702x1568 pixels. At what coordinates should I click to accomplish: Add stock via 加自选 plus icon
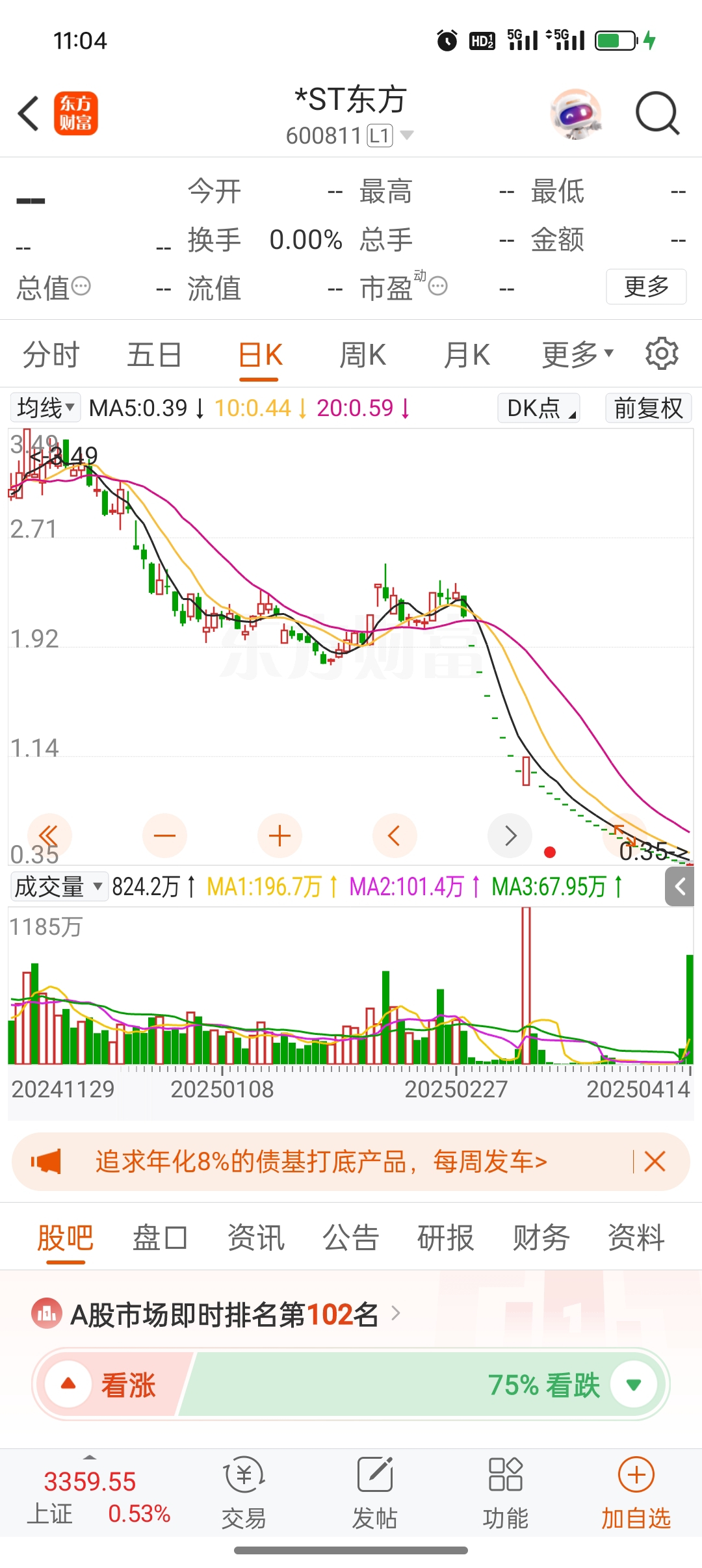[636, 1474]
